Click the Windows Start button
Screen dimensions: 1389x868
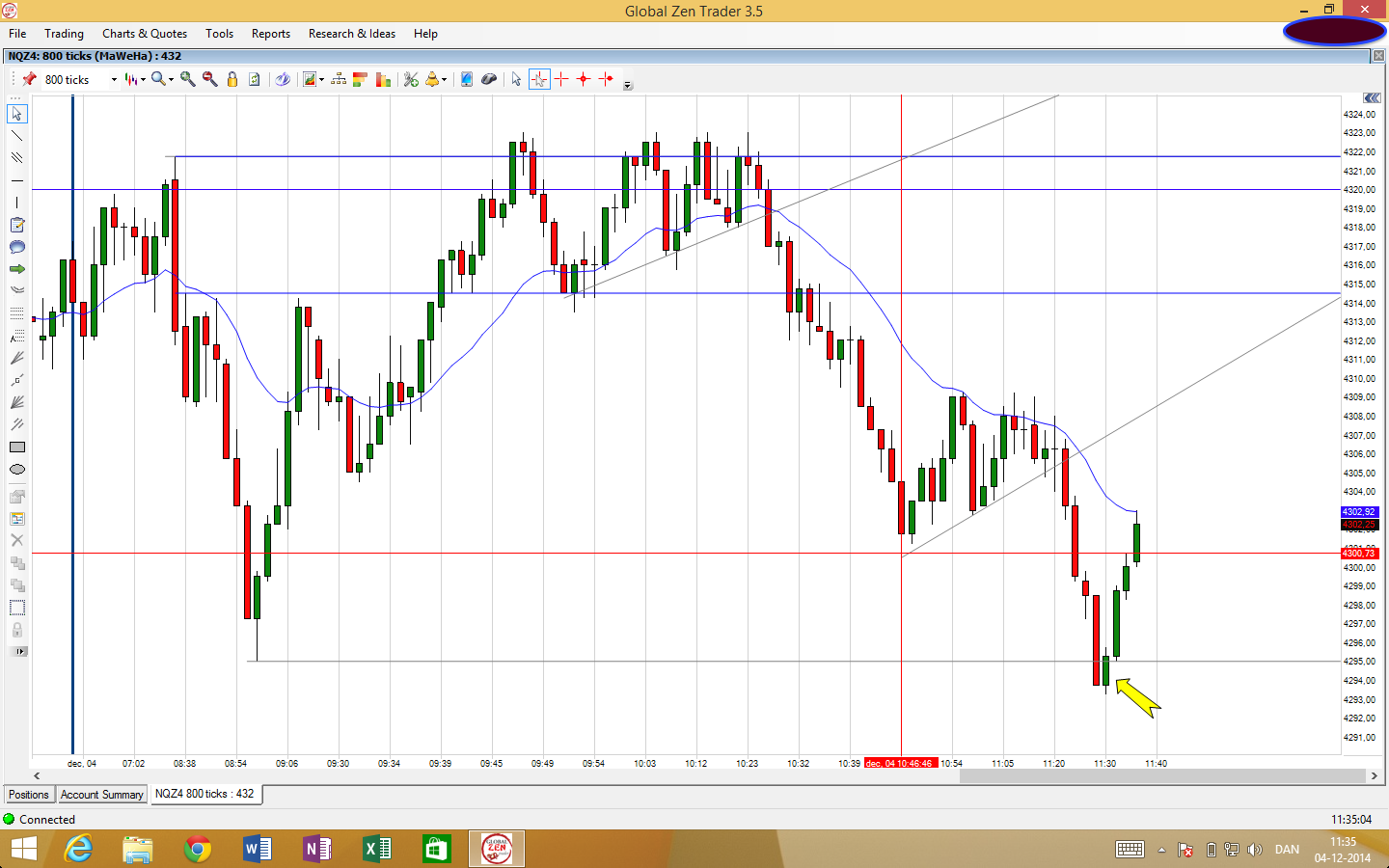[23, 849]
